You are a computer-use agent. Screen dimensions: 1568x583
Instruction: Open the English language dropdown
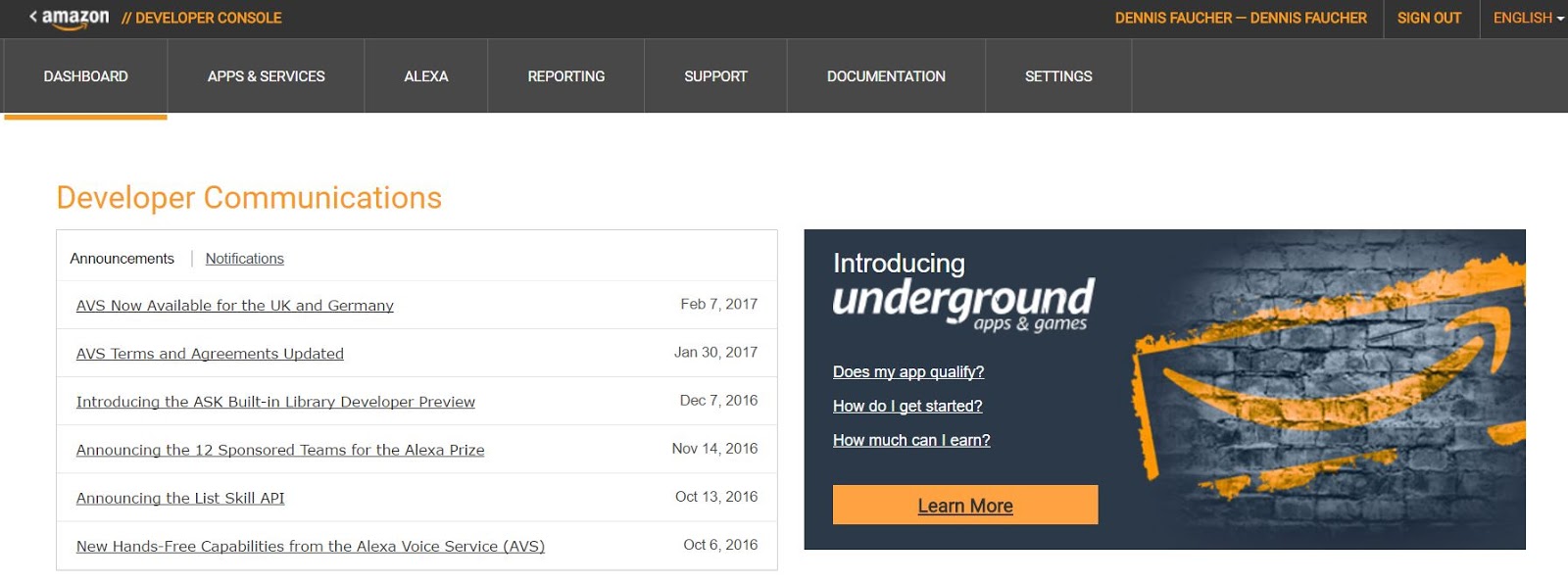click(1528, 18)
